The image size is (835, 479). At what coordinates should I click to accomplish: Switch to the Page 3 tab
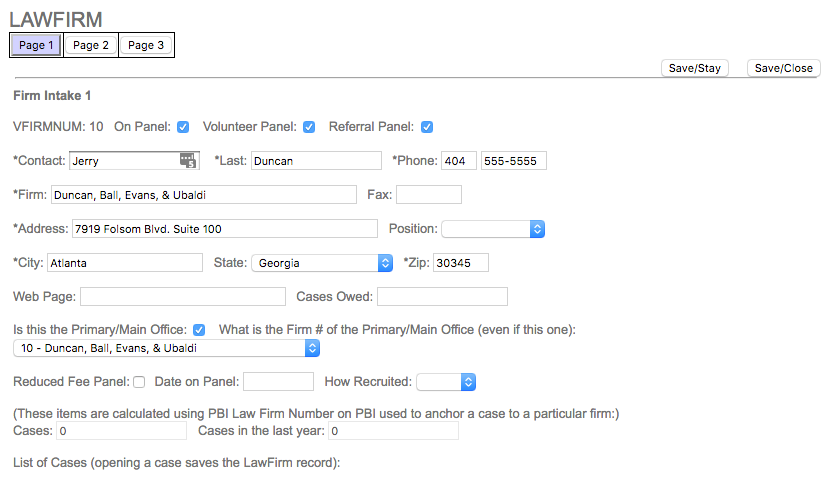146,45
